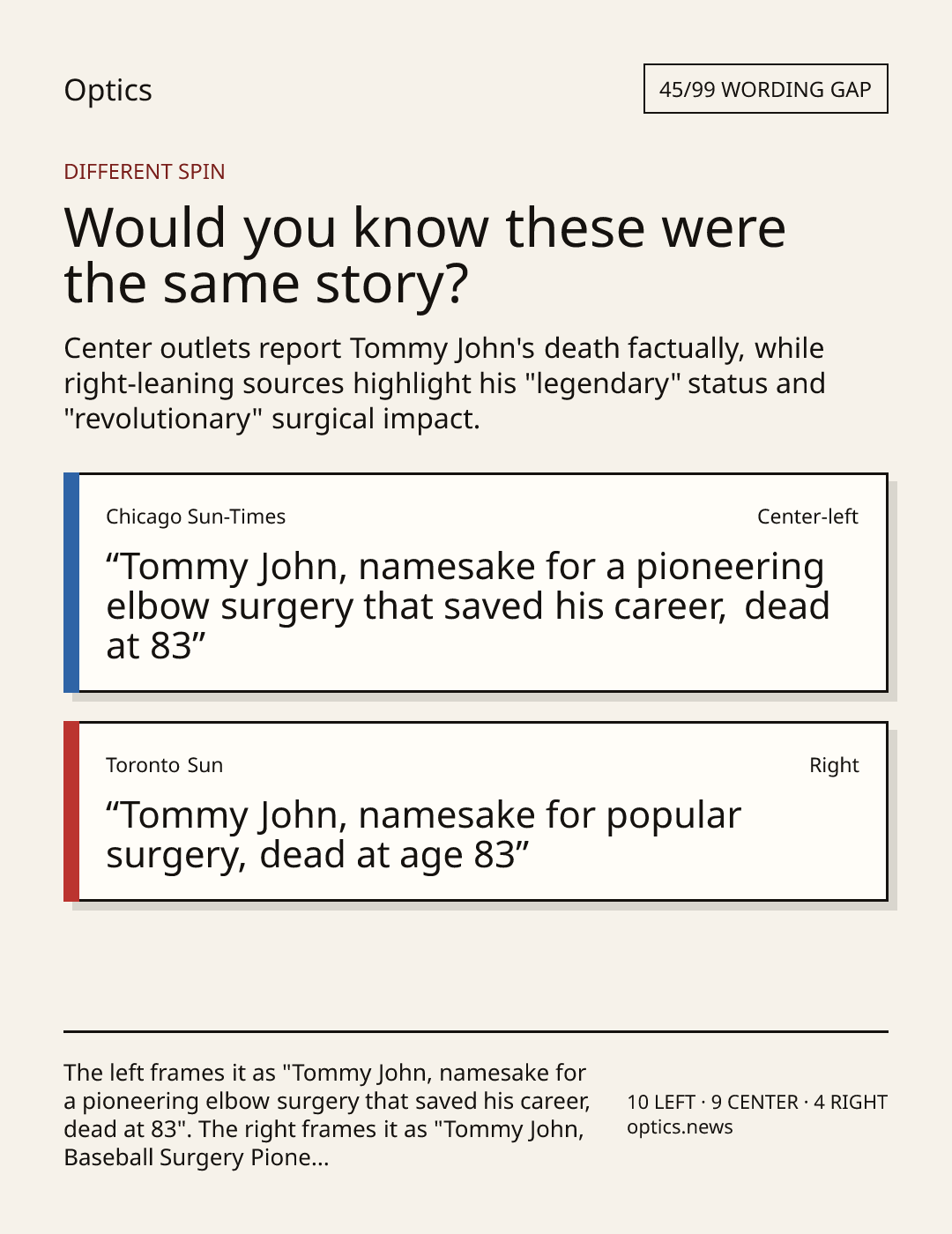Click the Center-left bias label
The height and width of the screenshot is (1234, 952).
(807, 517)
